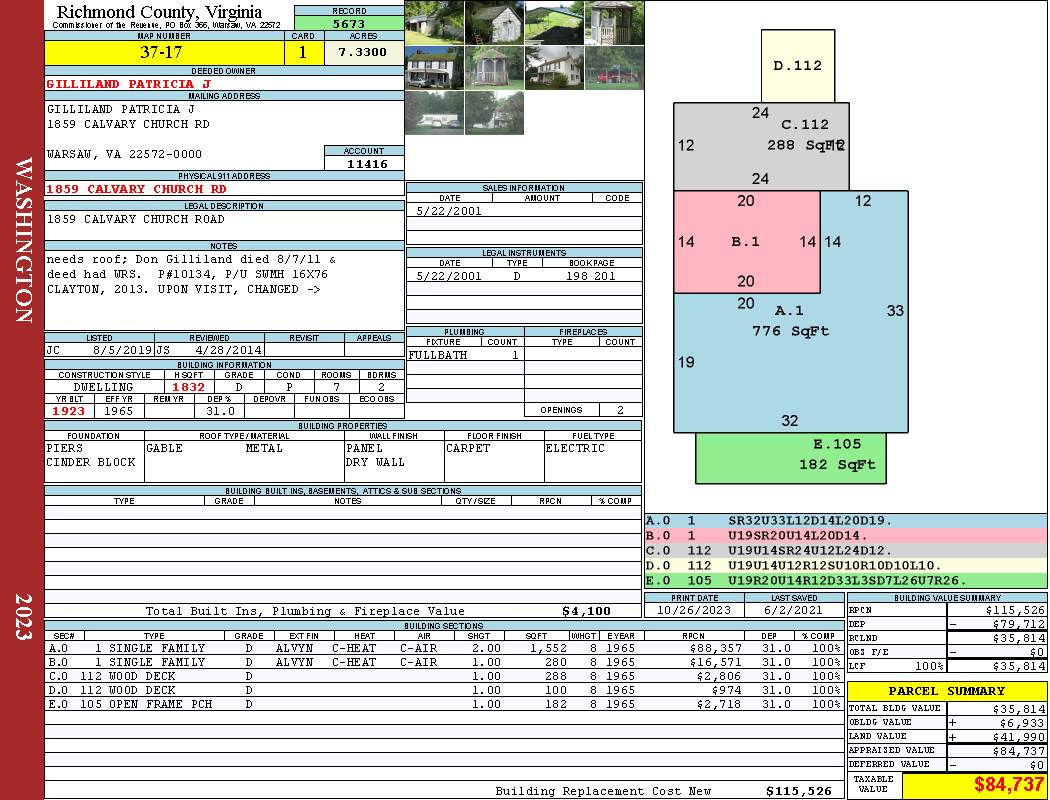Click the DEP % value 31.0 in building information
The width and height of the screenshot is (1050, 800).
coord(220,411)
